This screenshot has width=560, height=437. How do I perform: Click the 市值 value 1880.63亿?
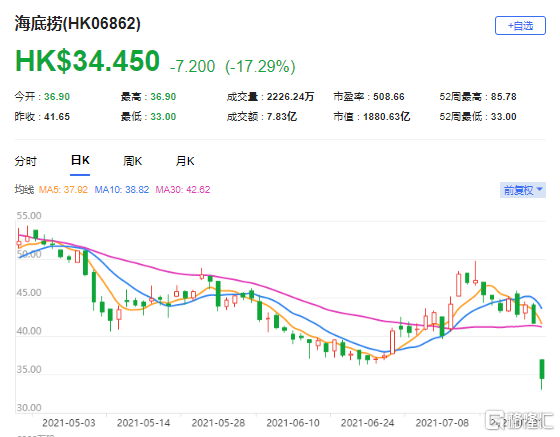point(386,117)
